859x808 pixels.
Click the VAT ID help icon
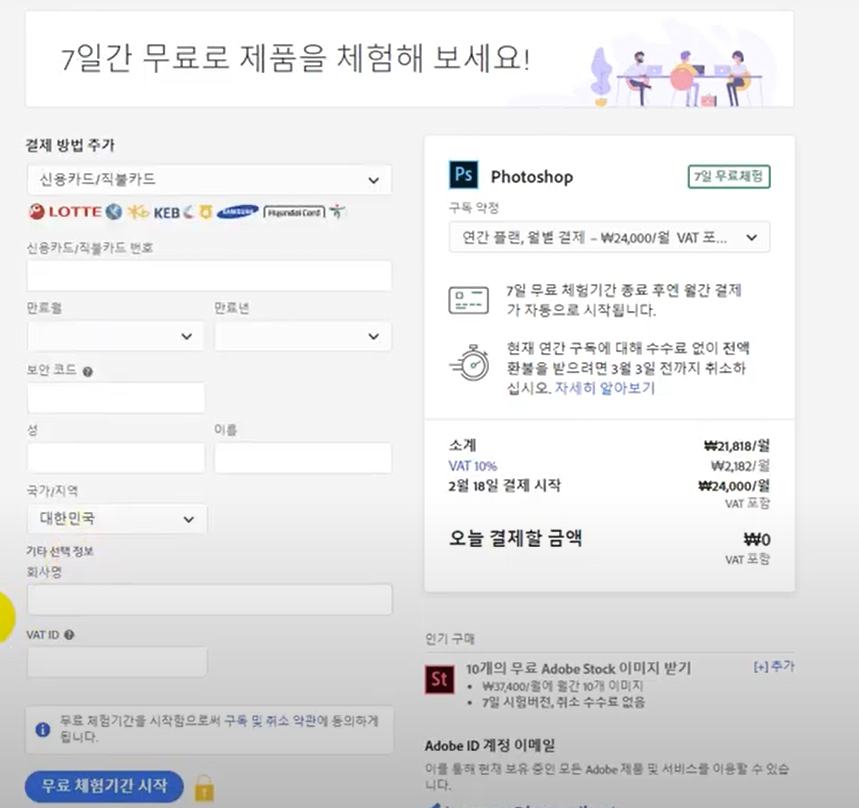point(69,635)
